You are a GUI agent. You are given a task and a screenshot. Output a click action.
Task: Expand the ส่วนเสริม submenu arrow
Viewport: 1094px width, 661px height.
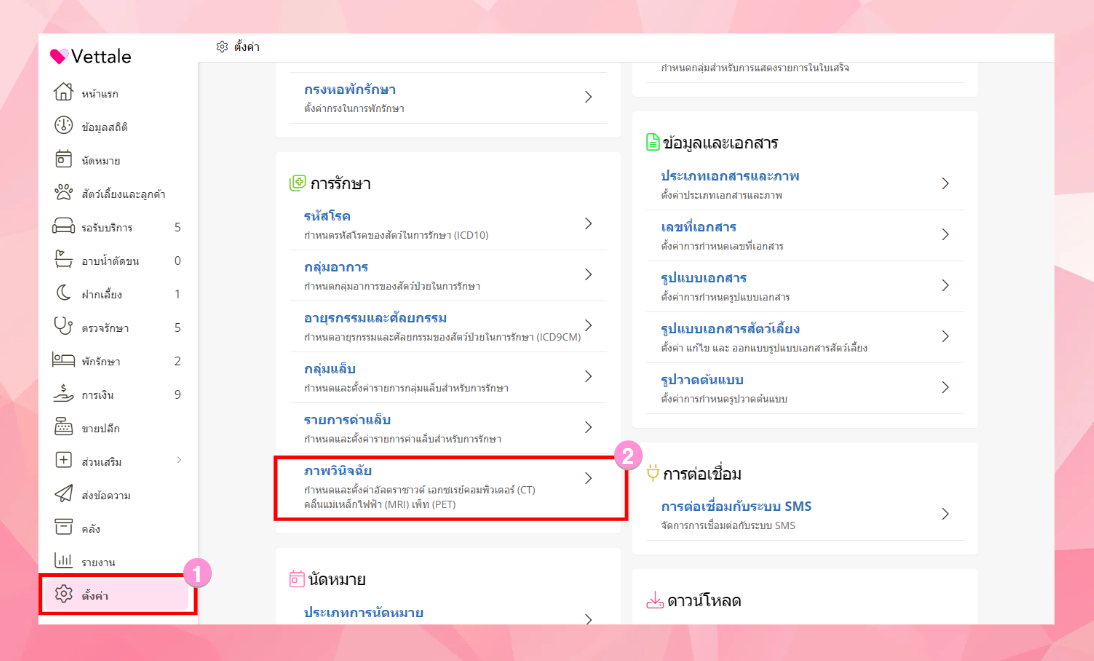[x=179, y=460]
